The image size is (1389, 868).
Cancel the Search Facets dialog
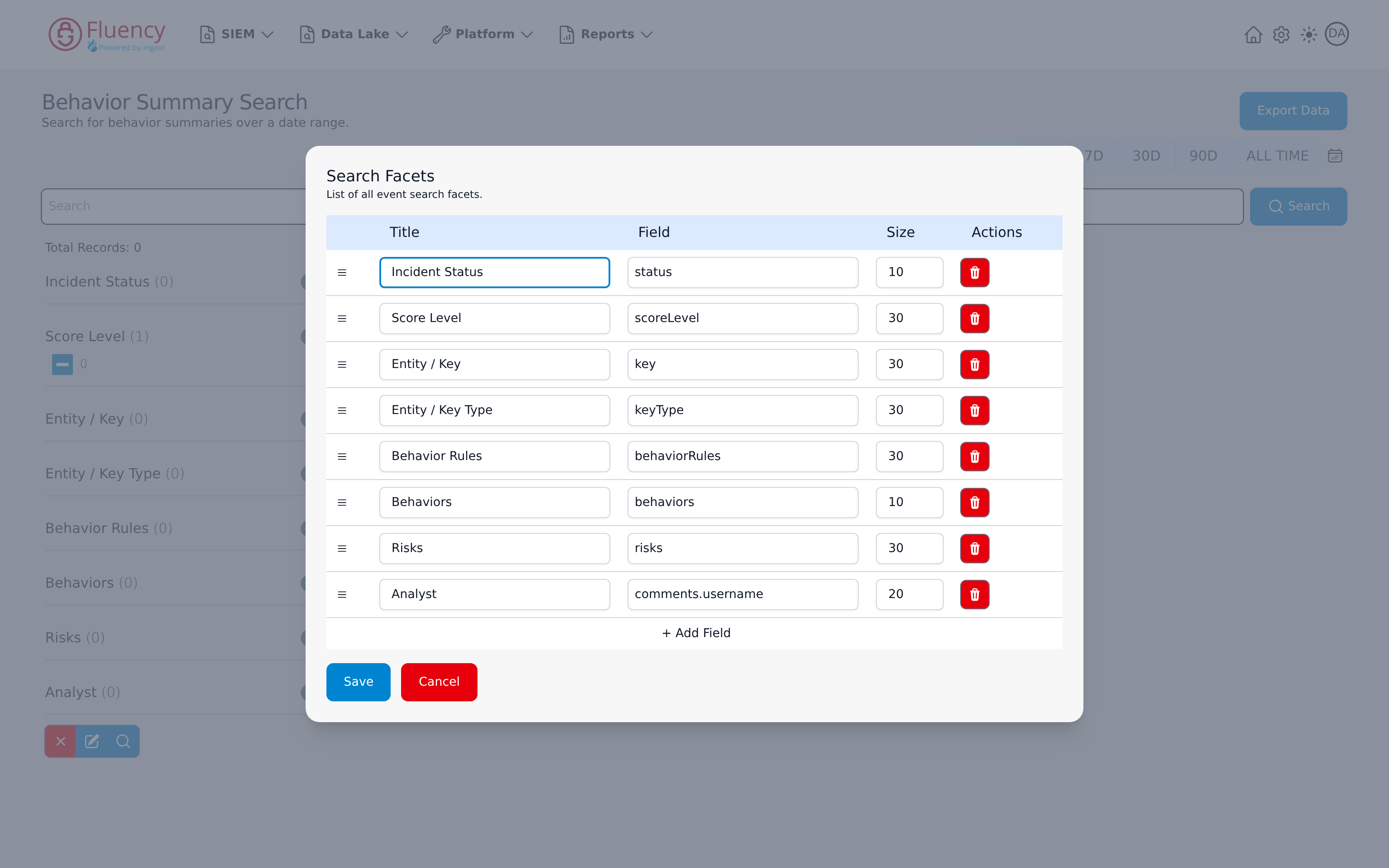(439, 682)
